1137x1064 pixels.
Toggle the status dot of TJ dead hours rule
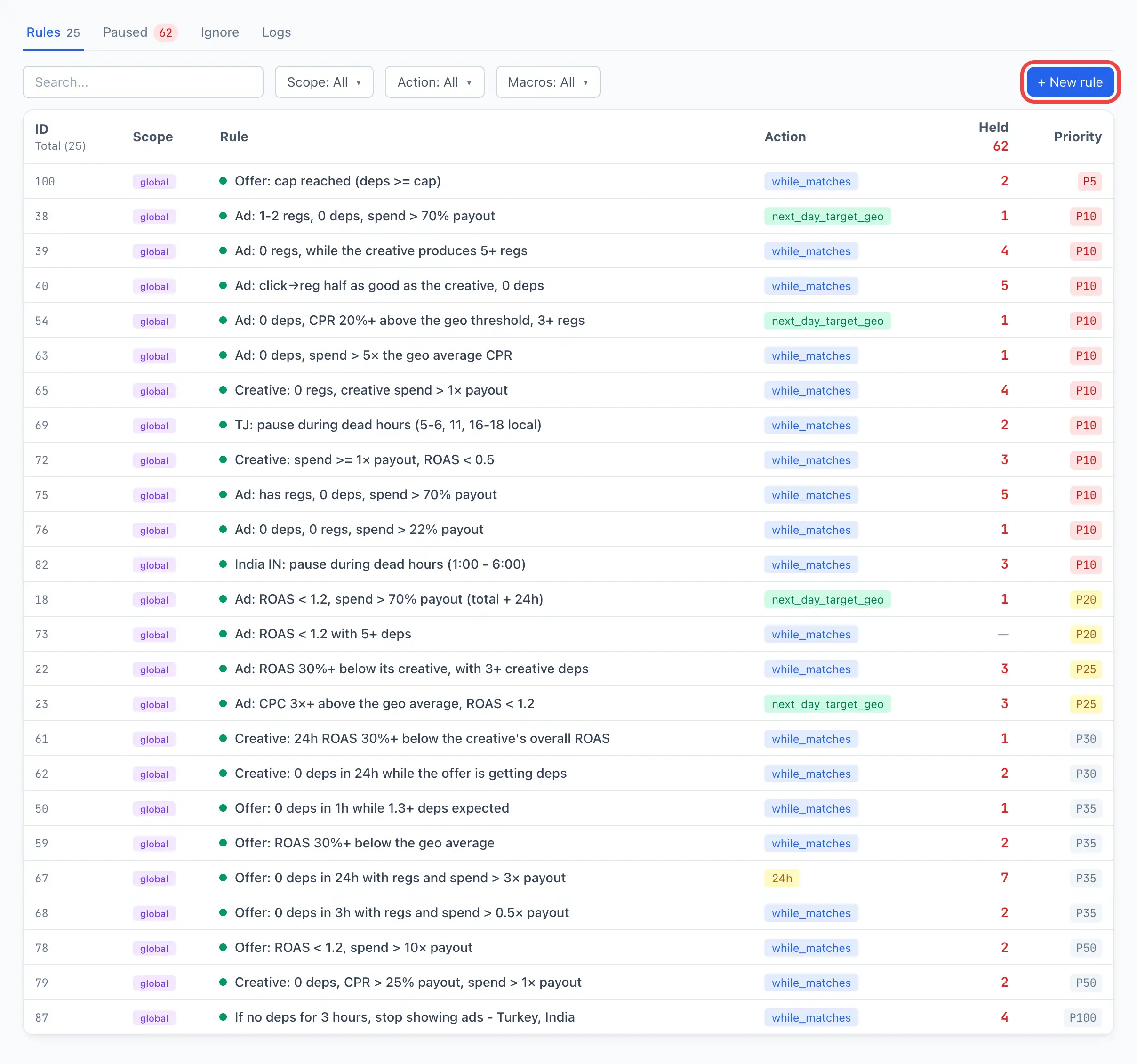(223, 425)
